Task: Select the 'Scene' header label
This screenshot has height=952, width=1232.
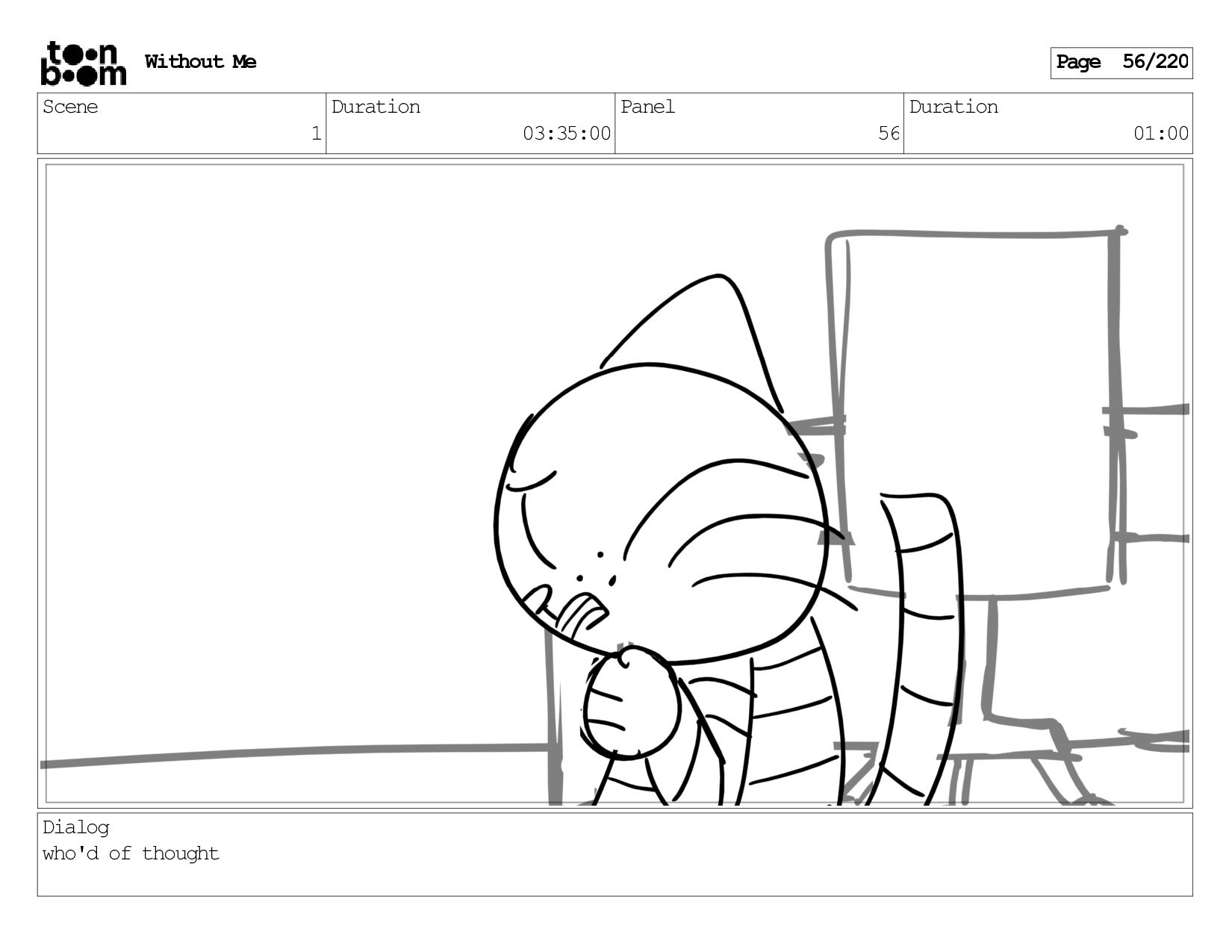Action: (x=70, y=107)
